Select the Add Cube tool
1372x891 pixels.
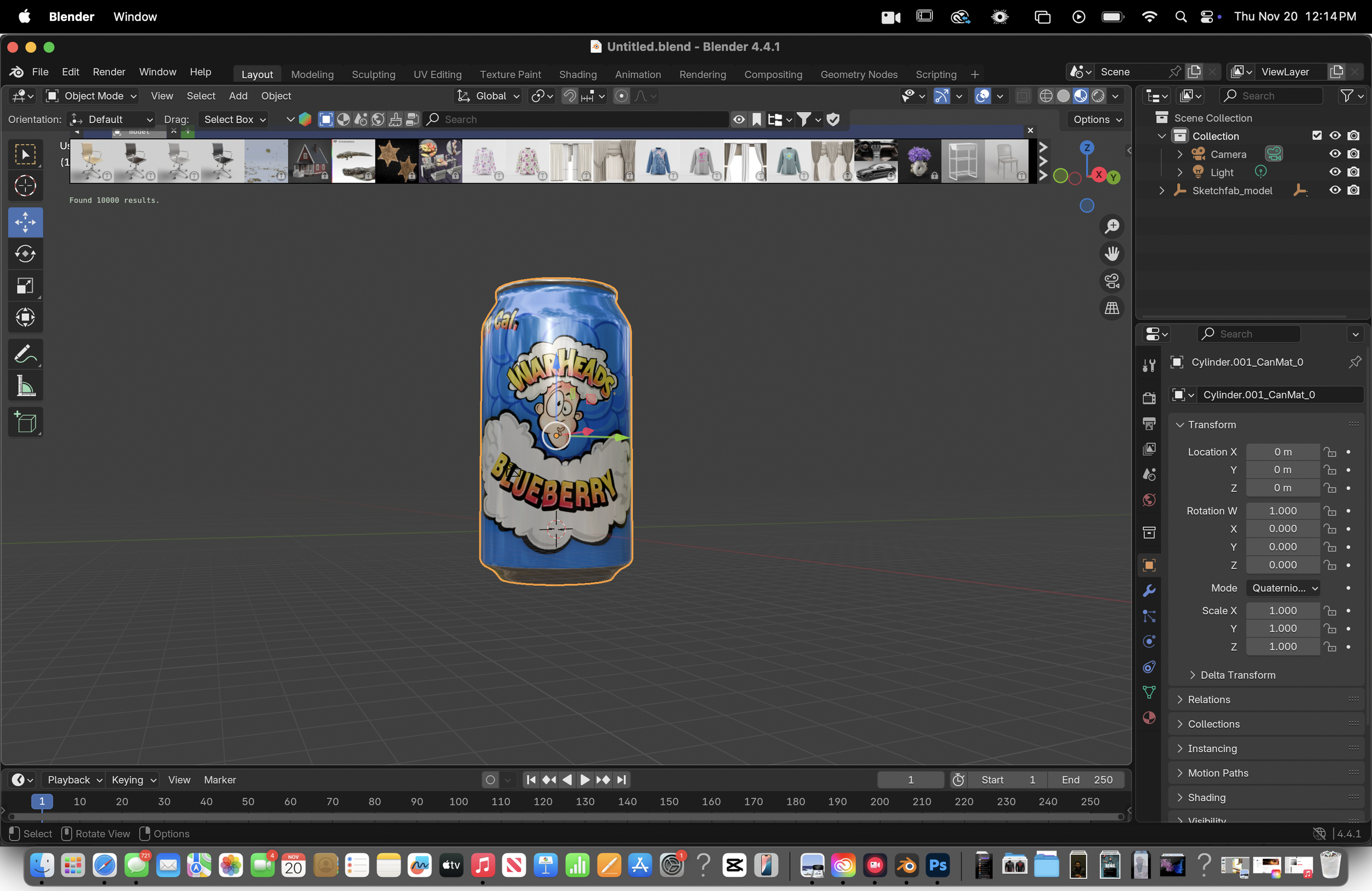[25, 422]
